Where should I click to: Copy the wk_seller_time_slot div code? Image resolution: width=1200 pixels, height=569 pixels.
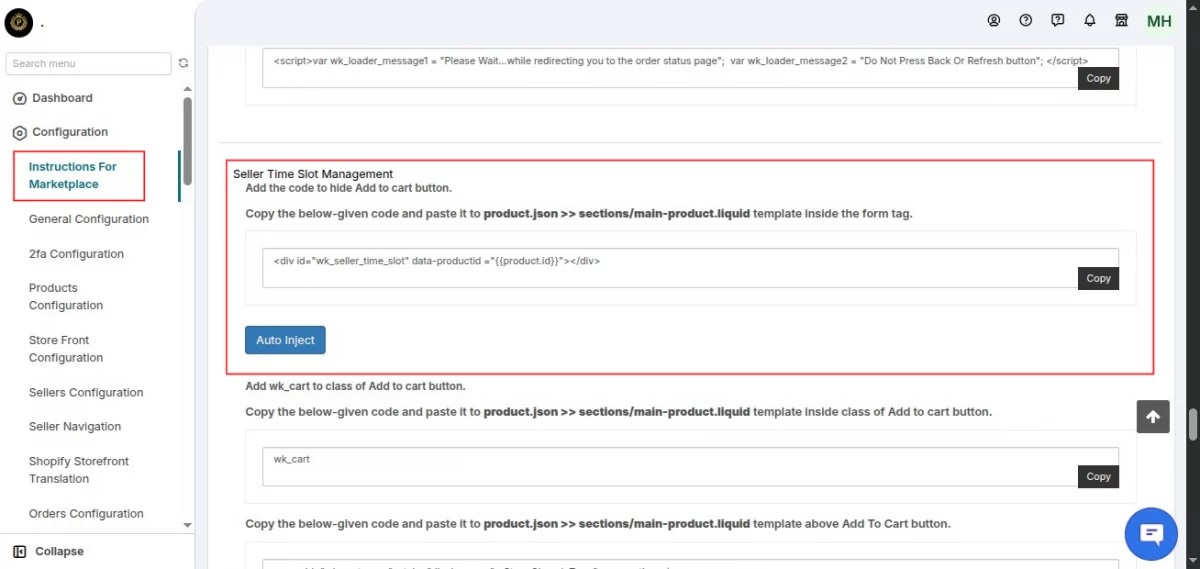pos(1098,278)
